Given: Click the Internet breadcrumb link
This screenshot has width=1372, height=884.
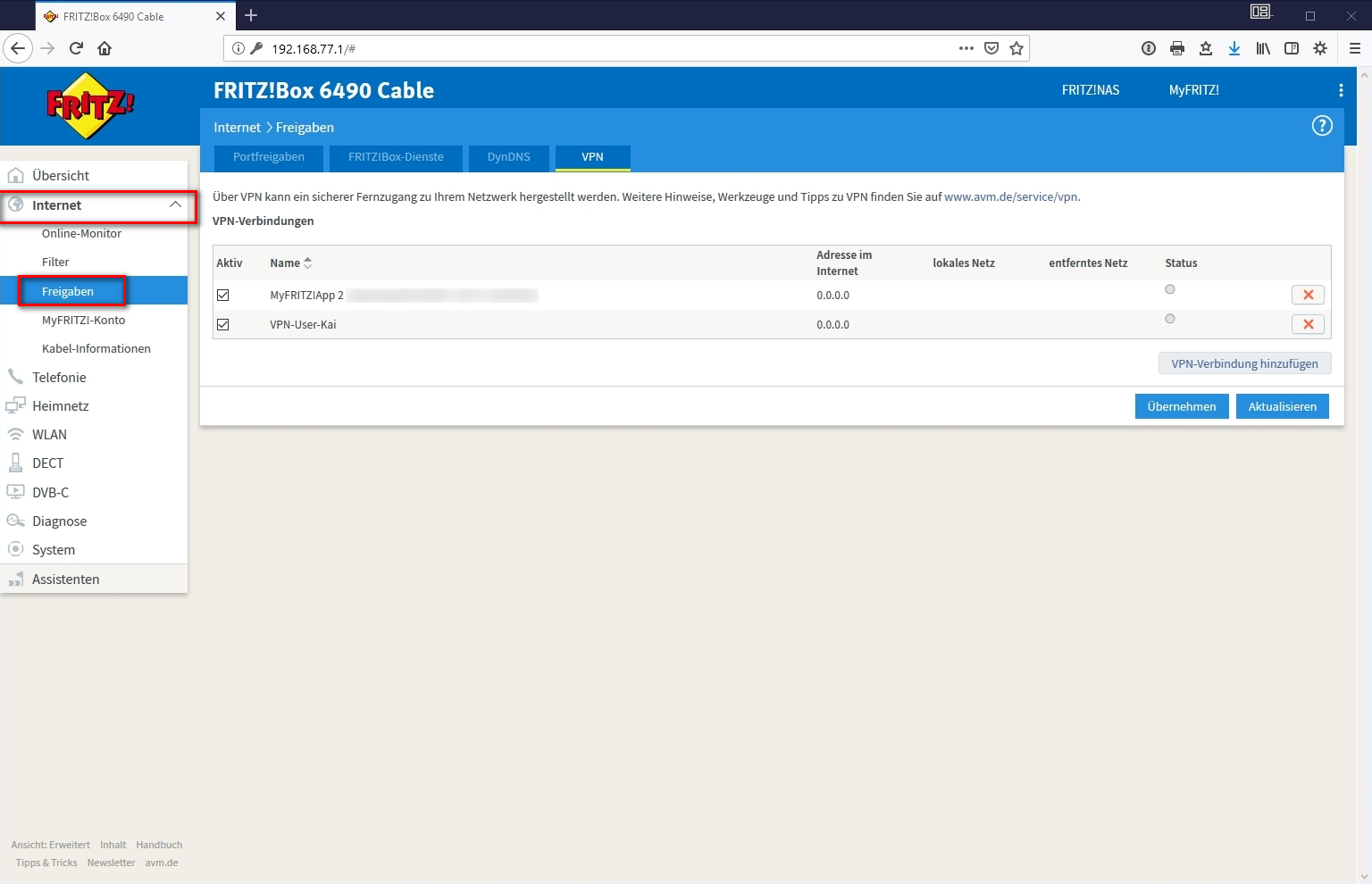Looking at the screenshot, I should pos(237,128).
